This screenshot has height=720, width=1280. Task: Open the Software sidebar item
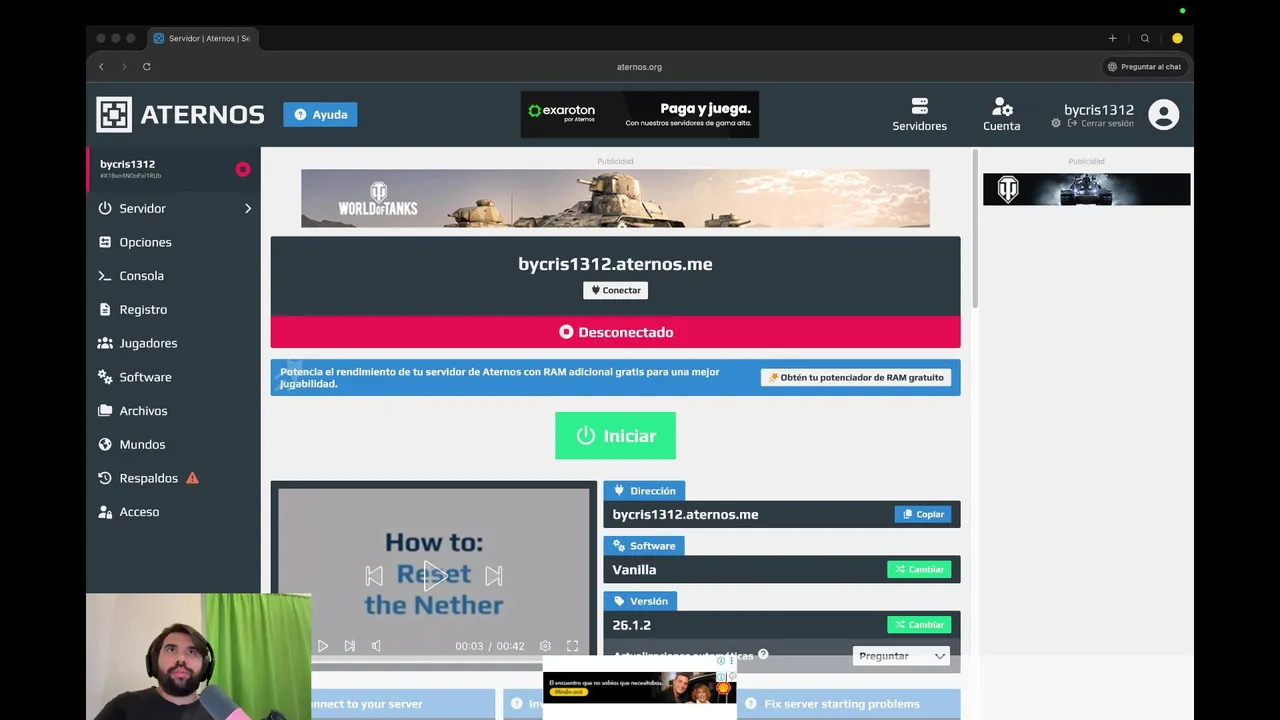click(x=174, y=377)
